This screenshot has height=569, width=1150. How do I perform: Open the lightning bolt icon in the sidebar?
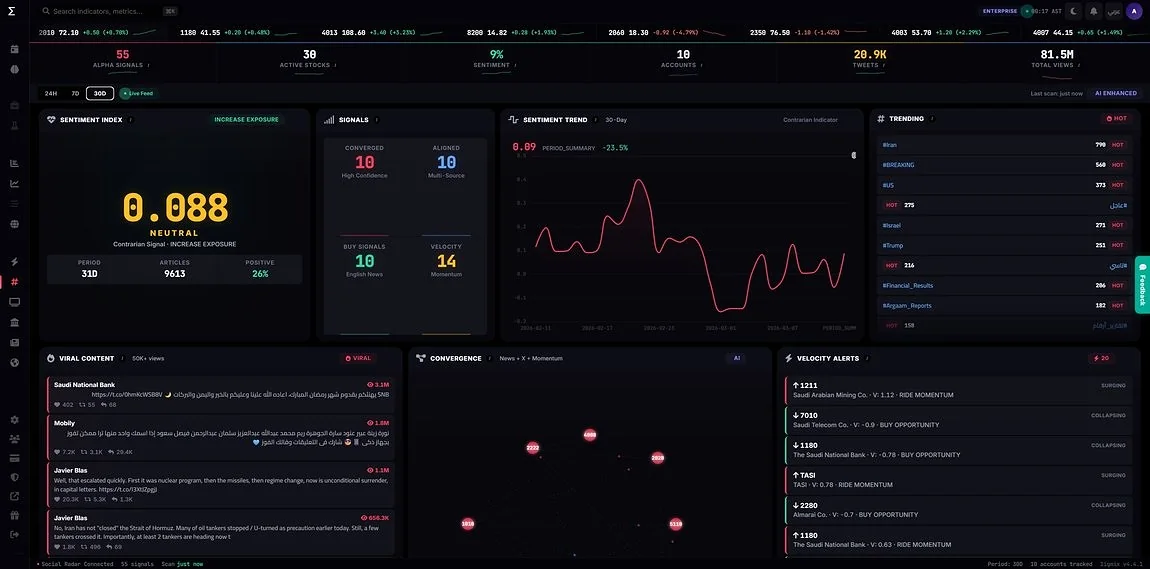pyautogui.click(x=15, y=262)
